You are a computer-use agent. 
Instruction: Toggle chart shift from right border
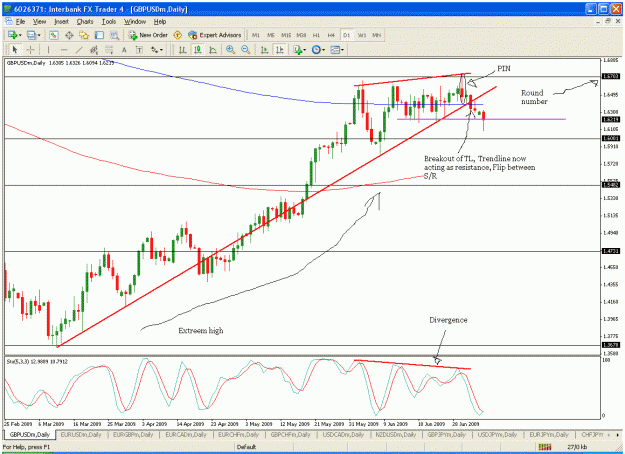click(280, 50)
